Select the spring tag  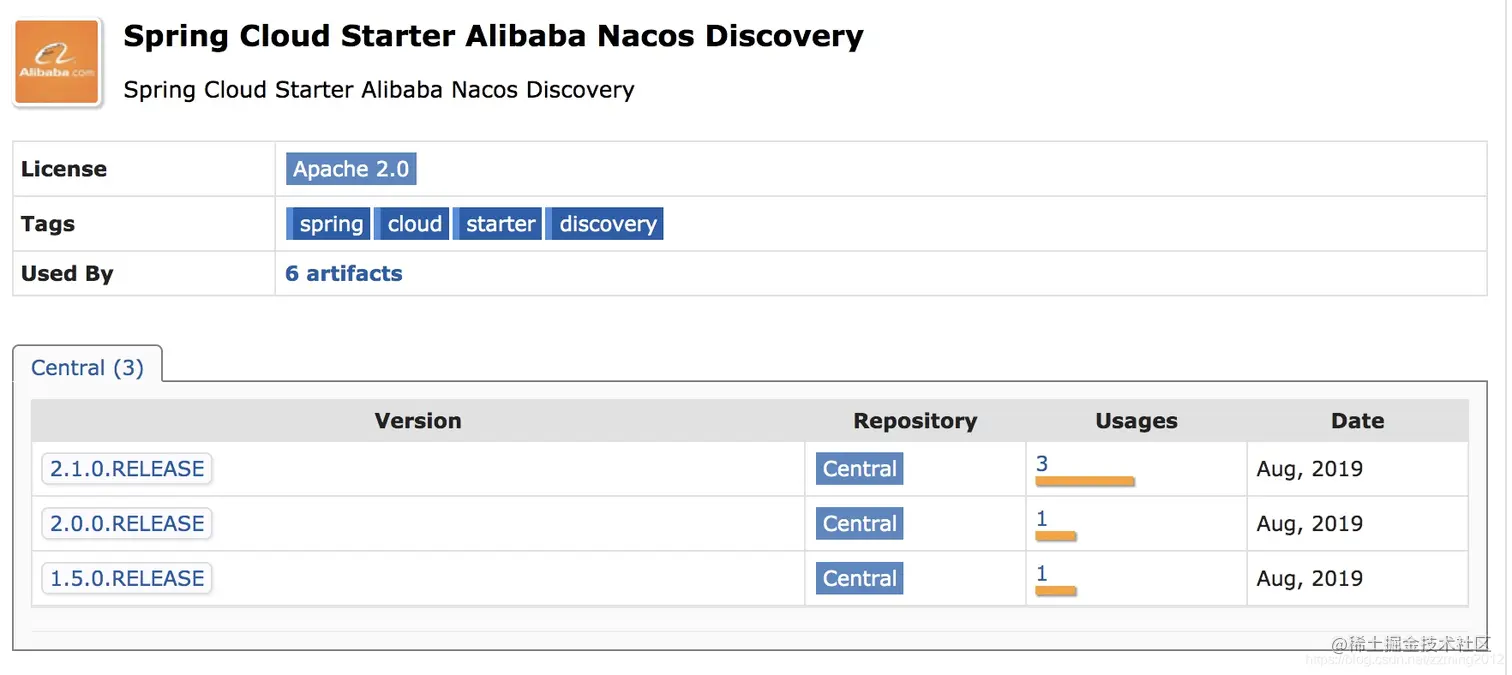[330, 224]
